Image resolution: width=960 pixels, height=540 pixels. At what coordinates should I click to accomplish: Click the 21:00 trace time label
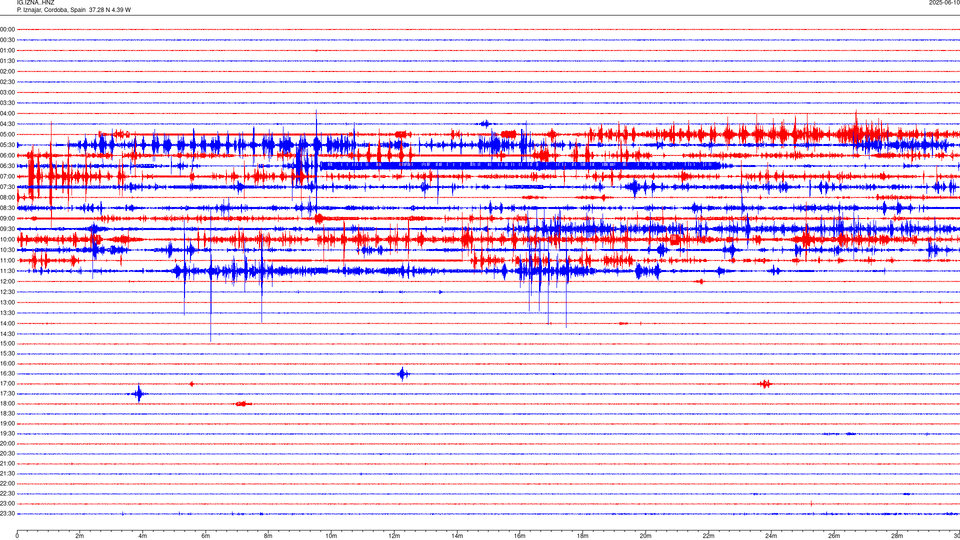pyautogui.click(x=7, y=463)
